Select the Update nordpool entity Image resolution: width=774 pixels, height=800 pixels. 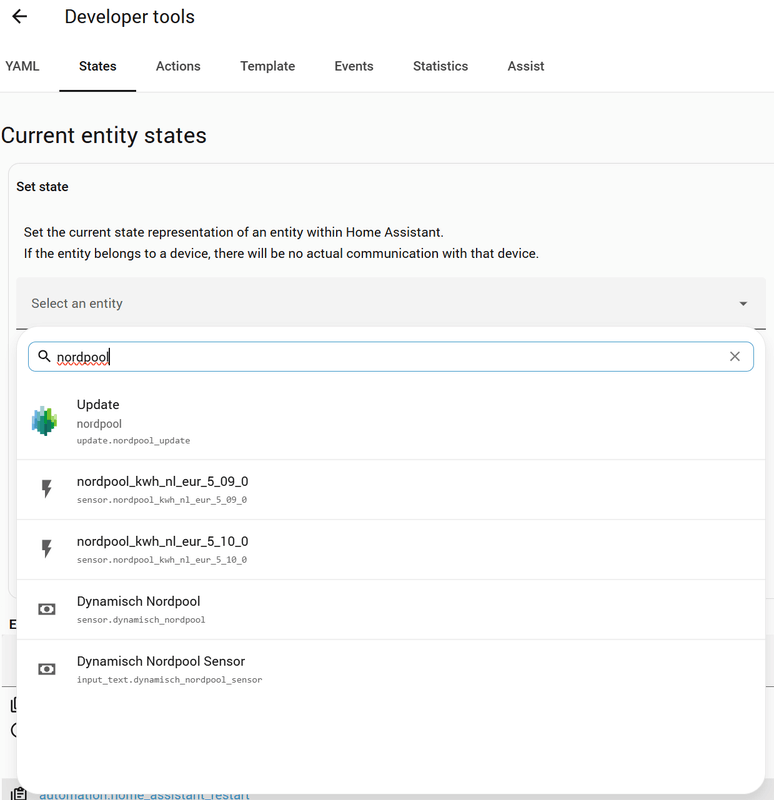[391, 421]
